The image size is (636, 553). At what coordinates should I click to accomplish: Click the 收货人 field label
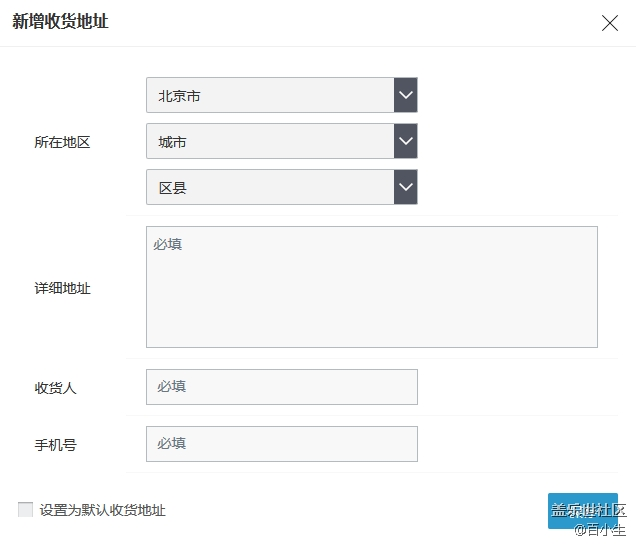coord(55,388)
